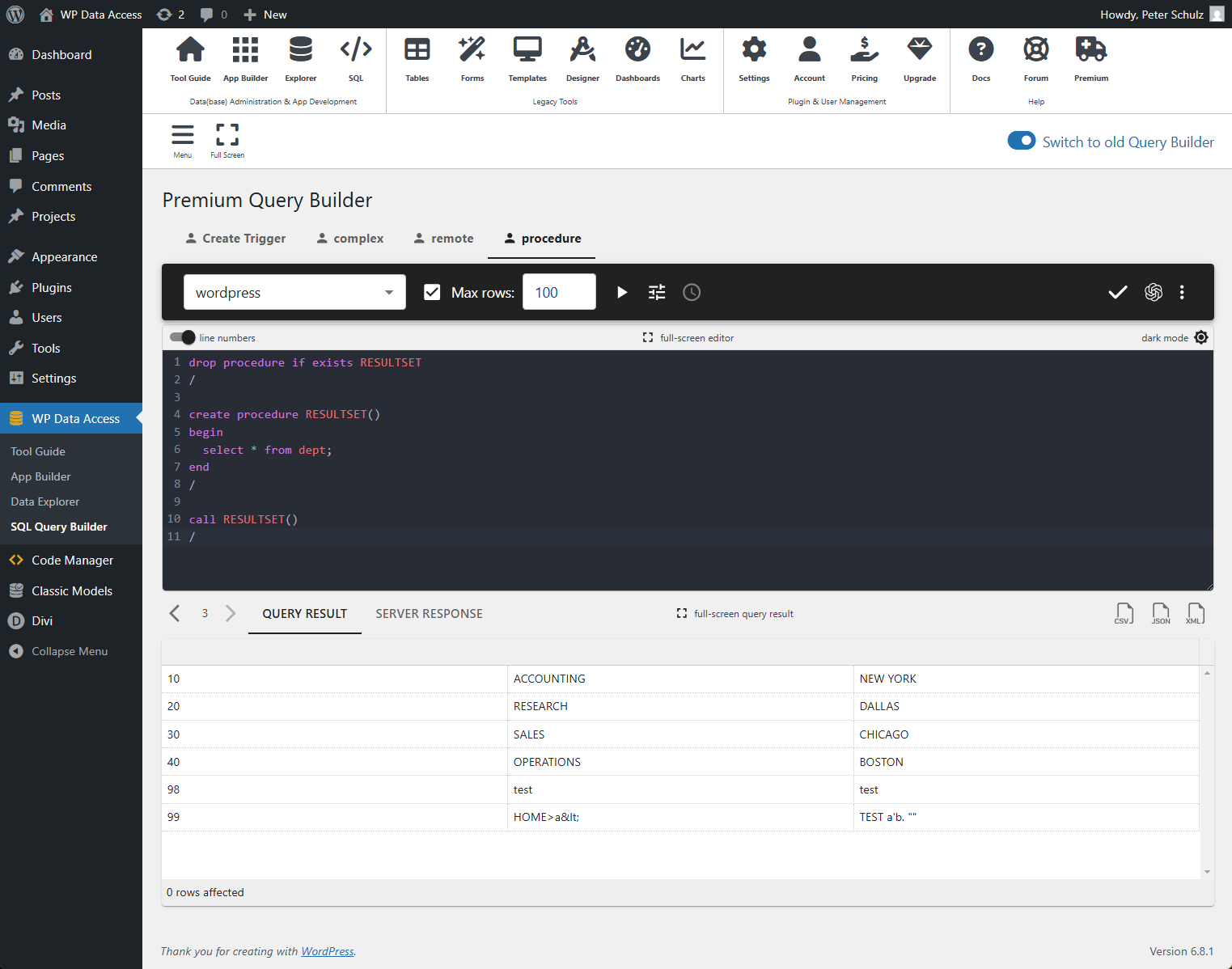Viewport: 1232px width, 969px height.
Task: Switch to the remote tab
Action: tap(443, 239)
